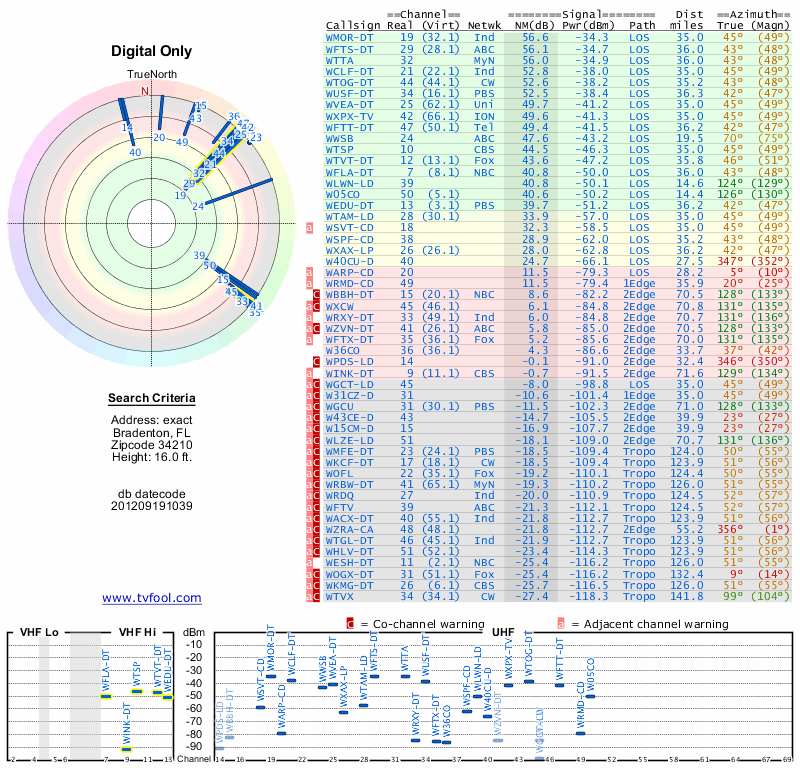Click the WINK-DT bar in VHF chart
Image resolution: width=800 pixels, height=768 pixels.
127,749
